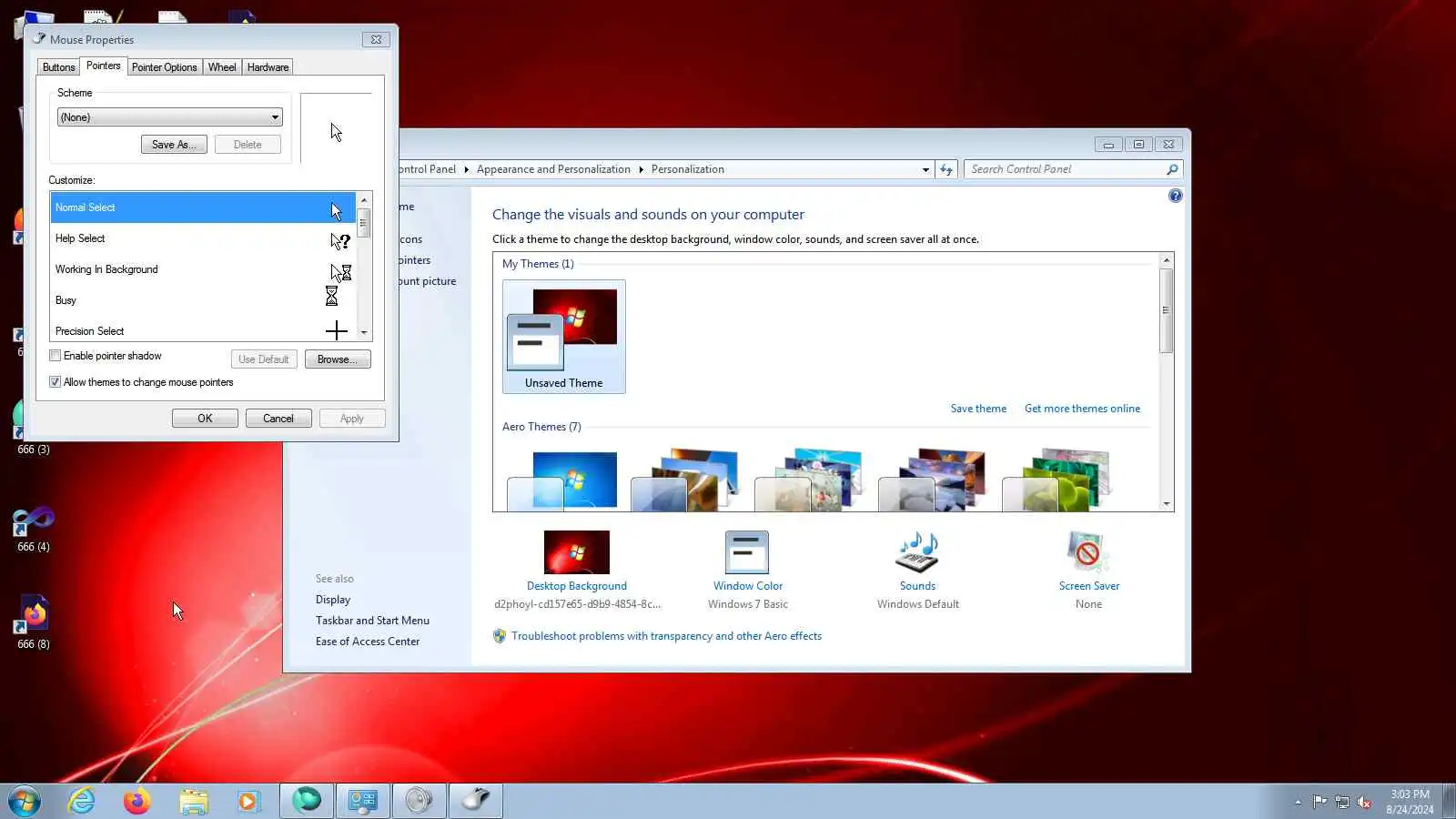
Task: Click the search magnifier in Control Panel
Action: (1172, 169)
